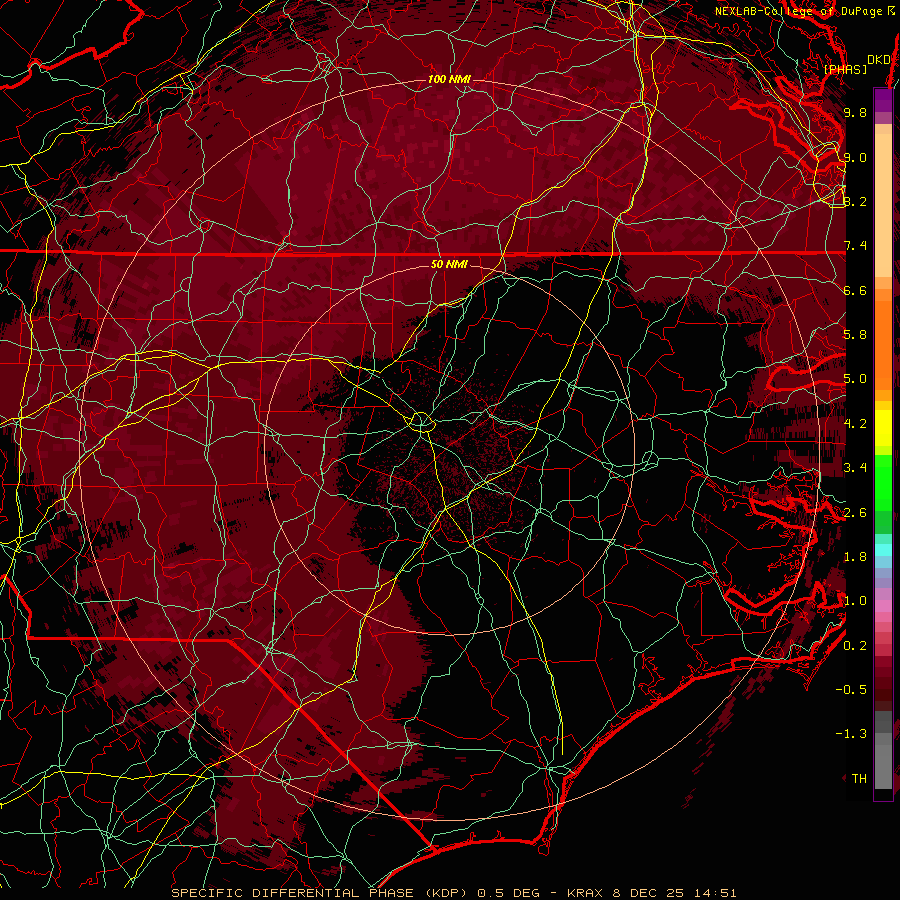Viewport: 900px width, 900px height.
Task: Pick the purple swatch atop the color bar
Action: 883,100
